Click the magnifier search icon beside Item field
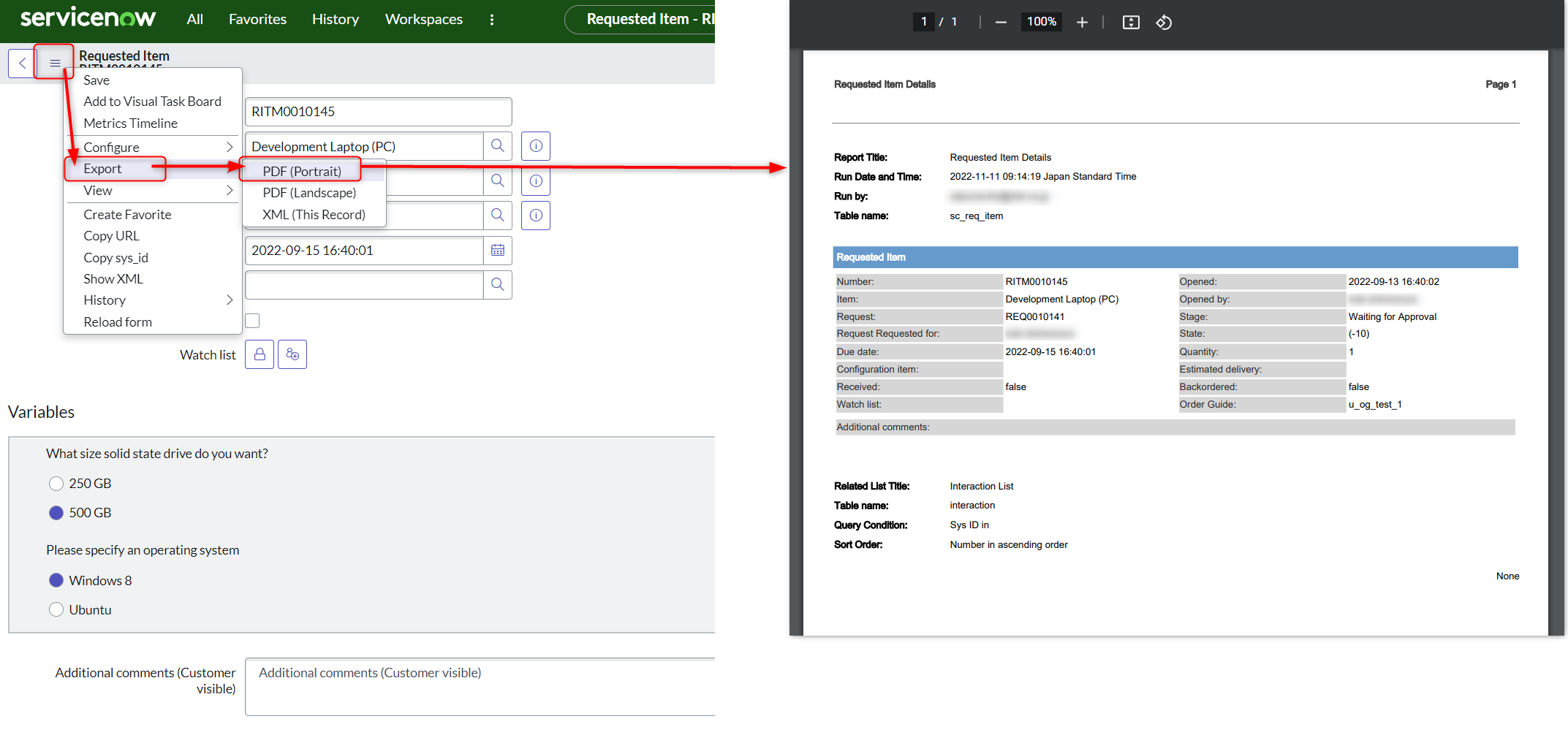Screen dimensions: 1568x735 pyautogui.click(x=498, y=145)
